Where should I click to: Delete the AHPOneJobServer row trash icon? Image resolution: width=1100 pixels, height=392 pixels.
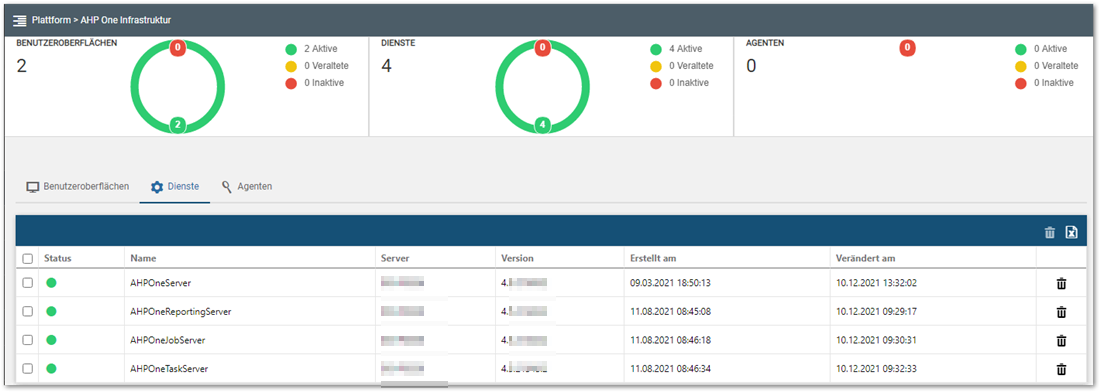pos(1061,340)
